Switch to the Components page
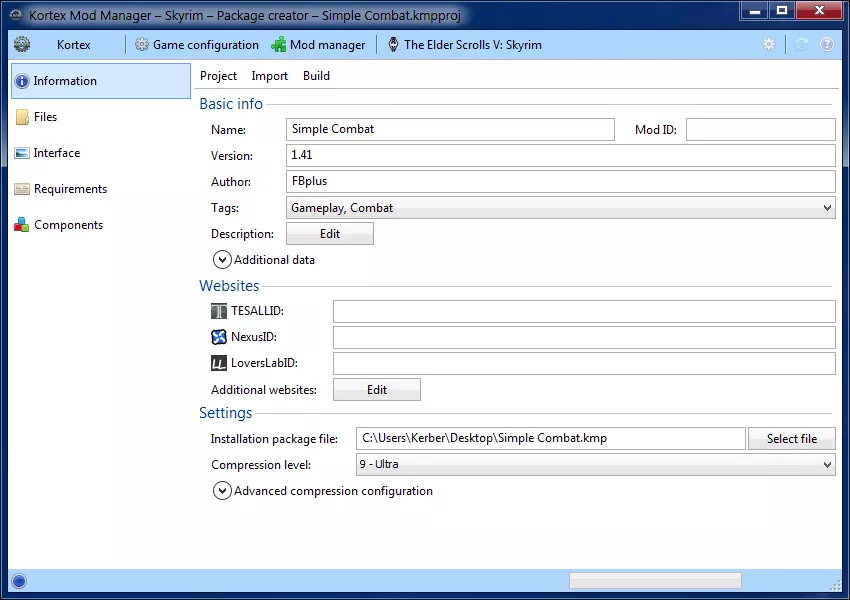 pyautogui.click(x=101, y=225)
